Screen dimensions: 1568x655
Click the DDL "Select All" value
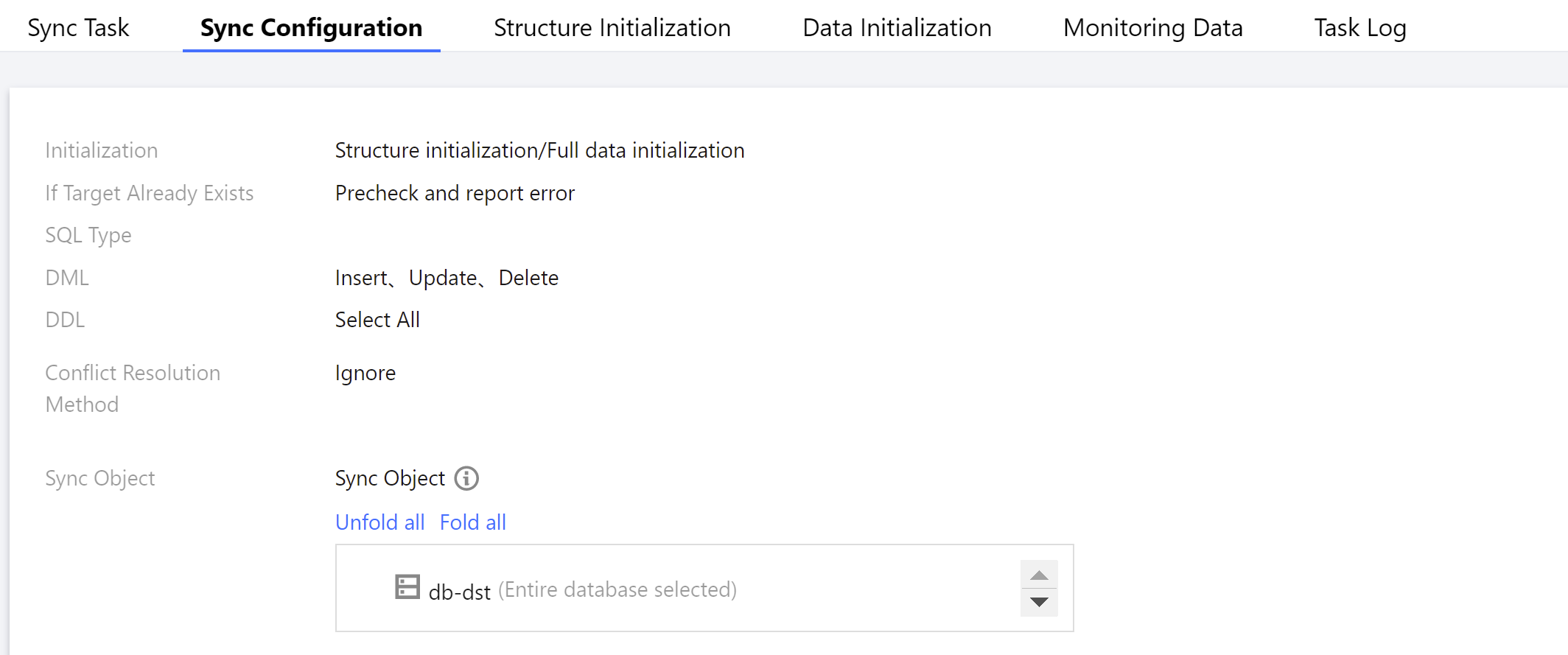point(377,320)
